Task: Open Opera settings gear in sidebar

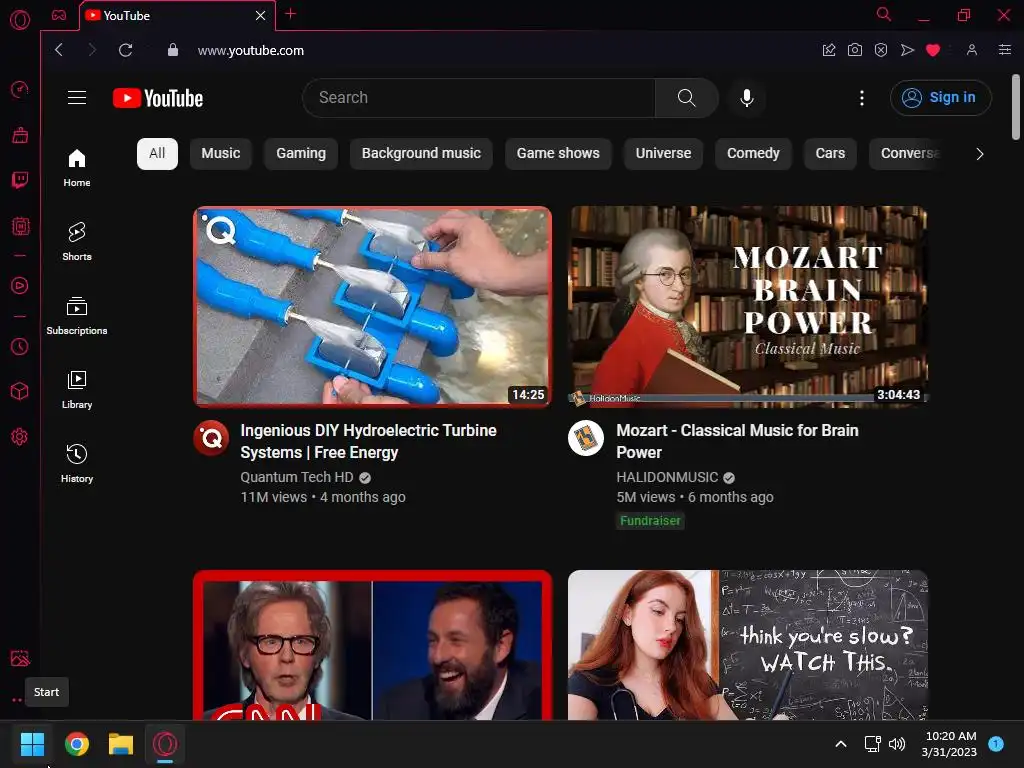Action: coord(20,437)
